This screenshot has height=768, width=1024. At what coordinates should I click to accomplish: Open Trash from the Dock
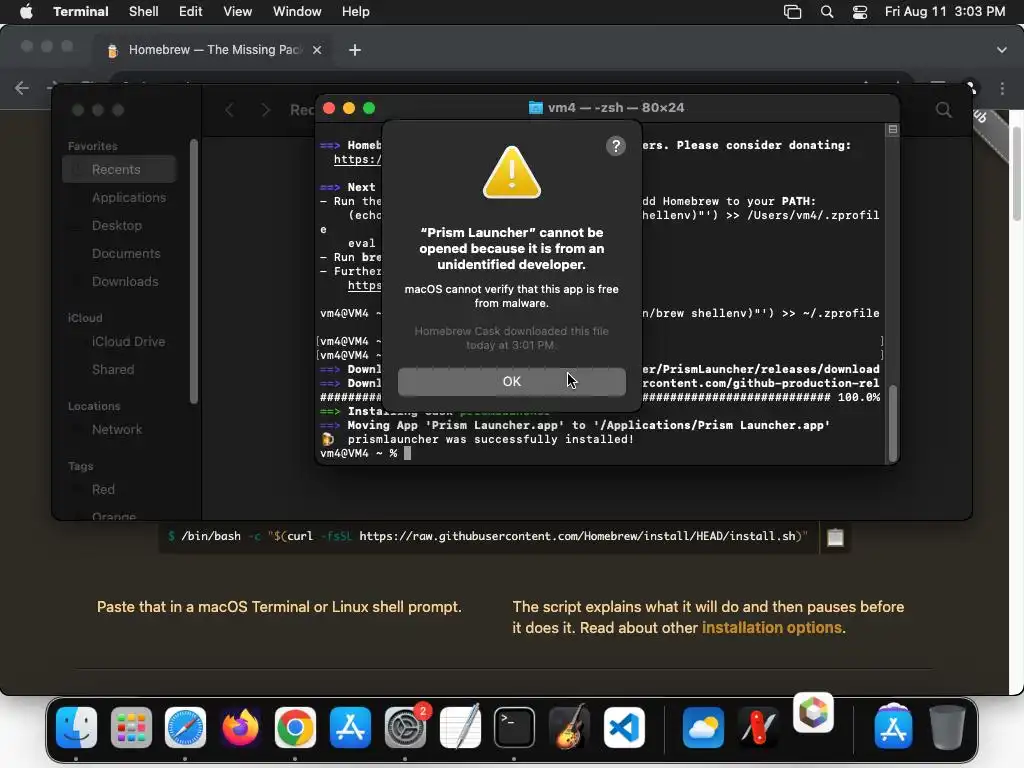(x=947, y=728)
